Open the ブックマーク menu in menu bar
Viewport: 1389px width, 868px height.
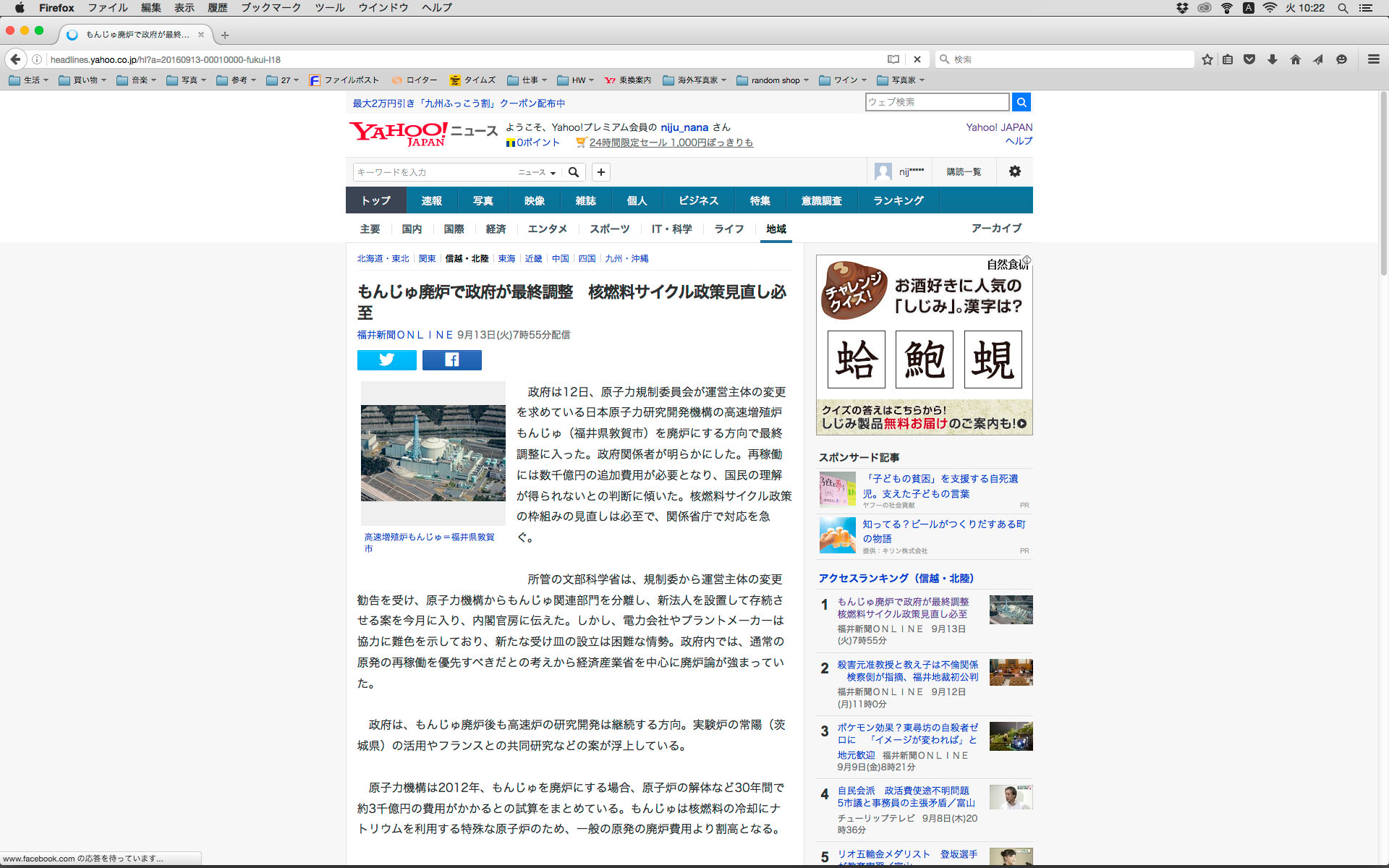[271, 8]
